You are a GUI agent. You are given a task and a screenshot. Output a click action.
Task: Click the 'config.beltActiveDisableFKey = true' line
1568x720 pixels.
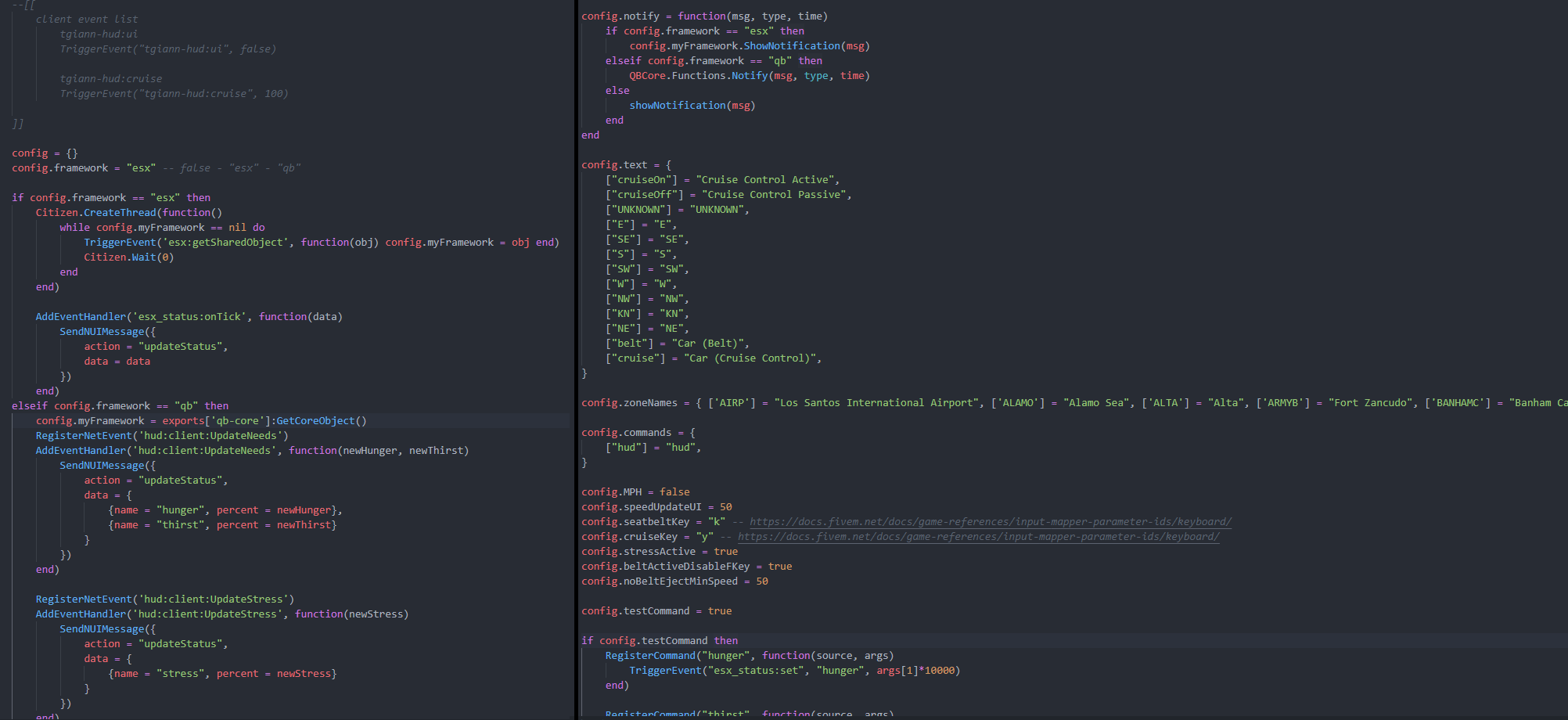686,566
